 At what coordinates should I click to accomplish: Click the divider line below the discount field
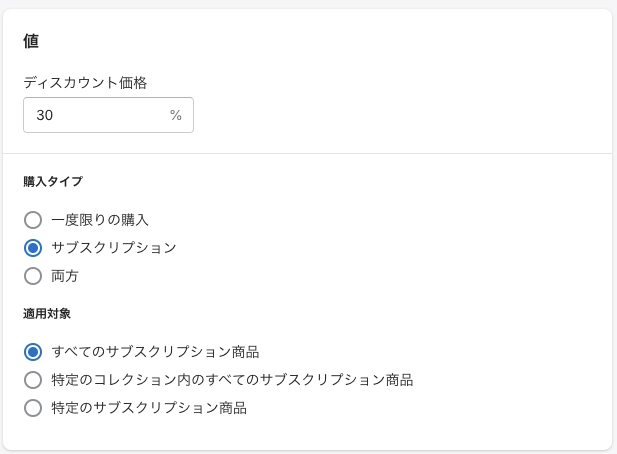coord(308,154)
